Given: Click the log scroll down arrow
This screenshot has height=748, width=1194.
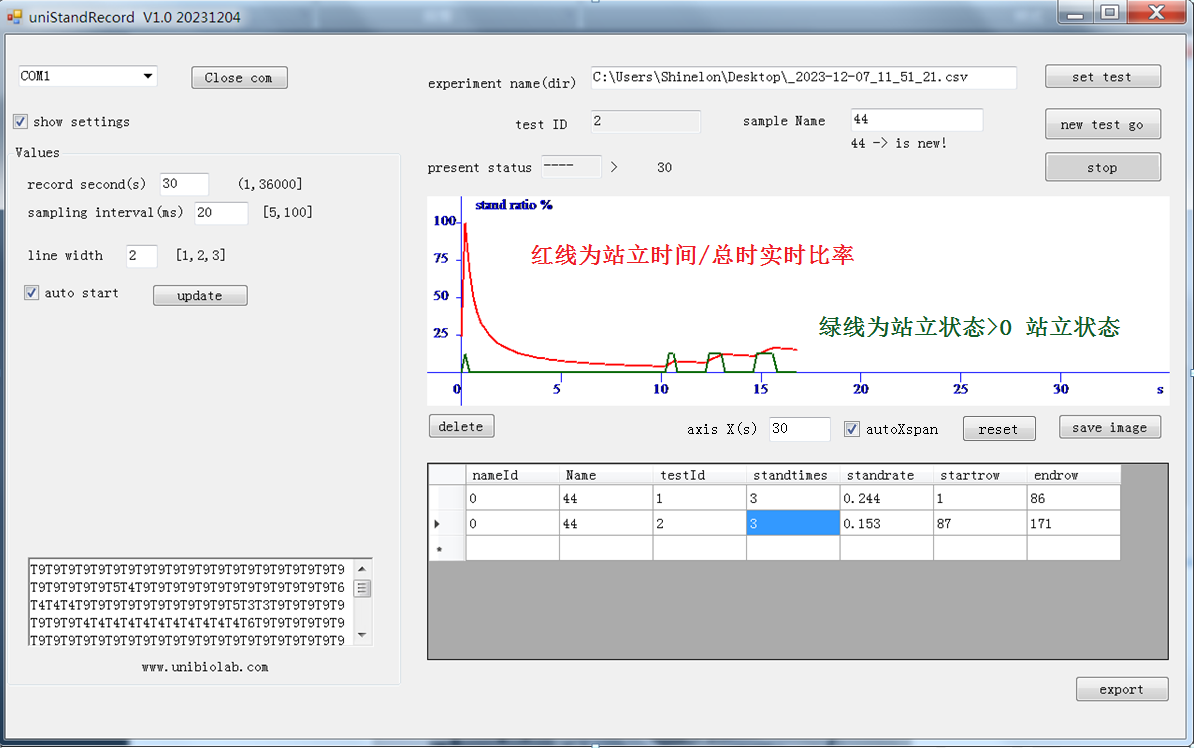Looking at the screenshot, I should click(362, 635).
